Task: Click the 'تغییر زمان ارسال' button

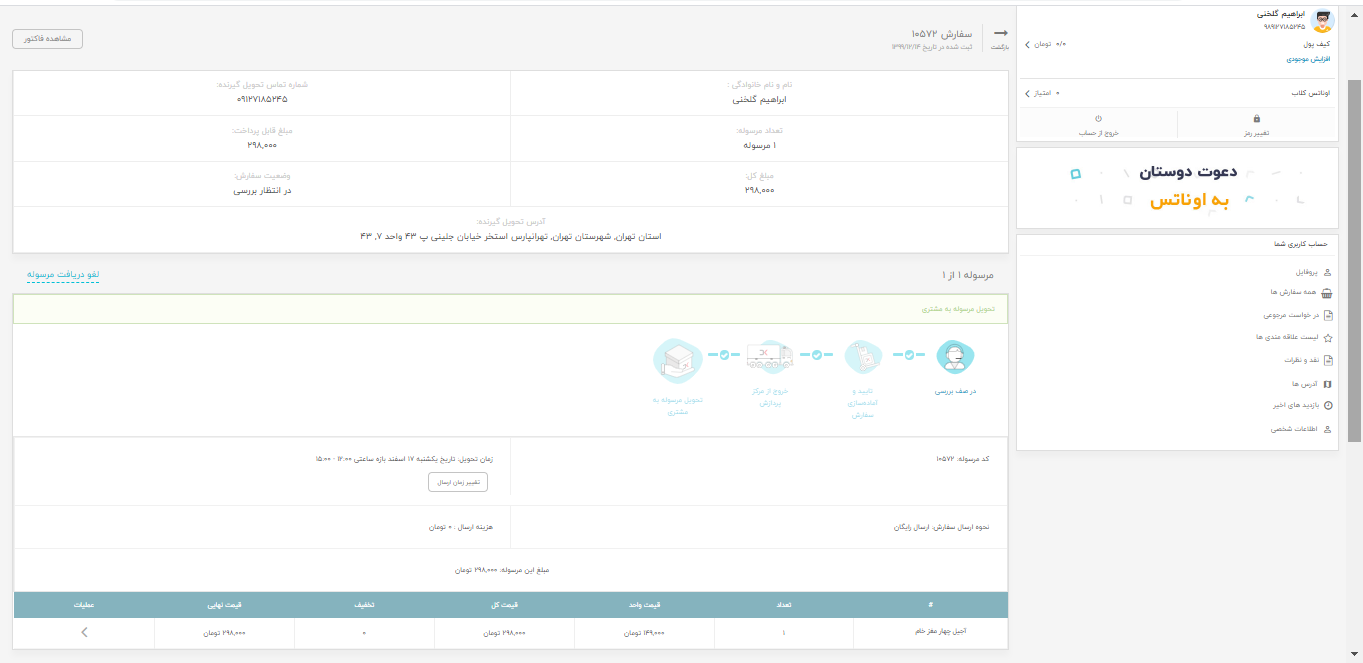Action: pos(458,482)
